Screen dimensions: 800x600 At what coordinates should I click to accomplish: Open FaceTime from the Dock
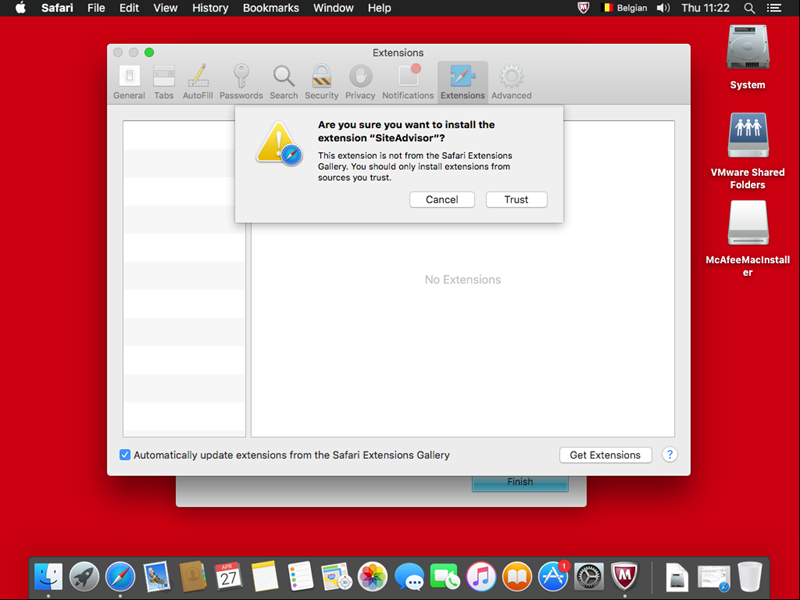pos(445,577)
